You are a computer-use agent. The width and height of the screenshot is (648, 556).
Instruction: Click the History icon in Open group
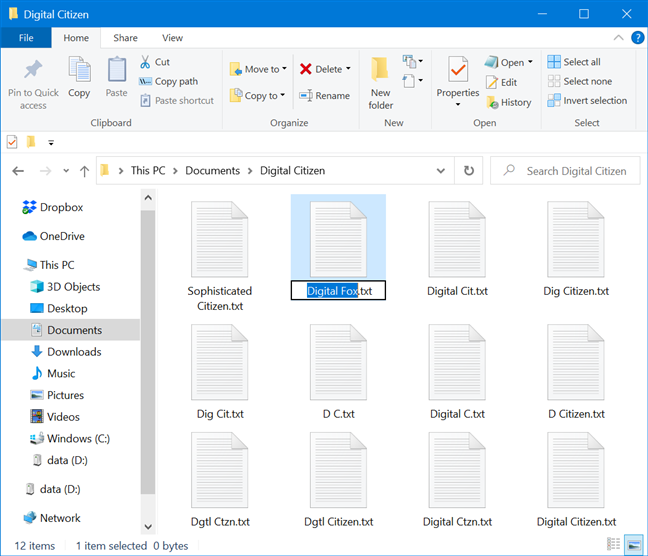click(495, 102)
